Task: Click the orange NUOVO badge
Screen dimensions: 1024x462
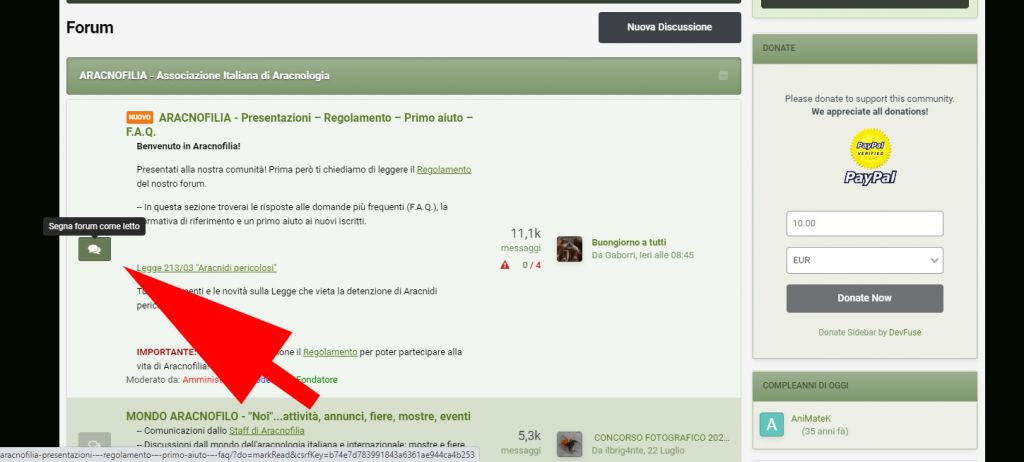Action: (x=140, y=118)
